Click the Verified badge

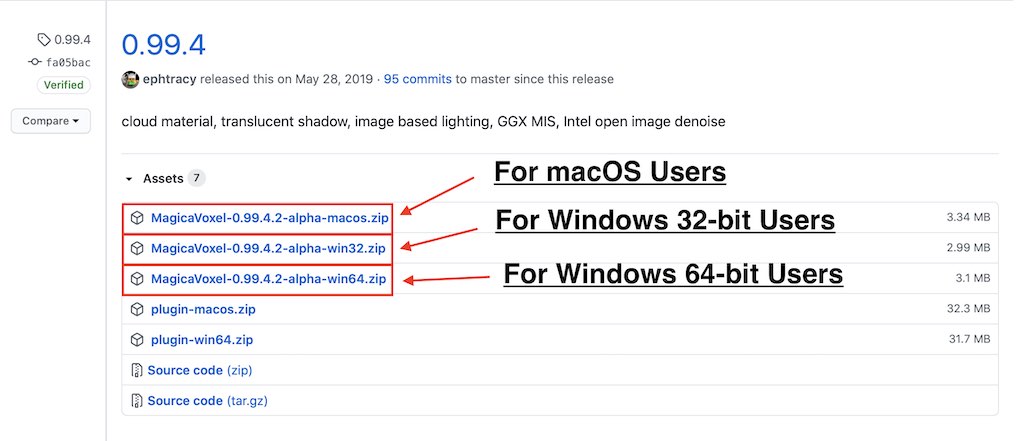(64, 85)
